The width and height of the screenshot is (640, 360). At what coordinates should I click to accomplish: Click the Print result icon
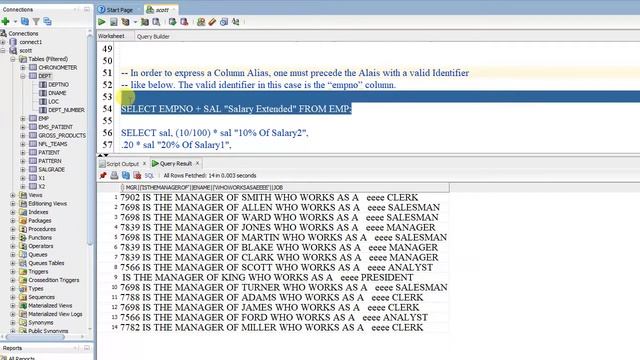(x=114, y=176)
